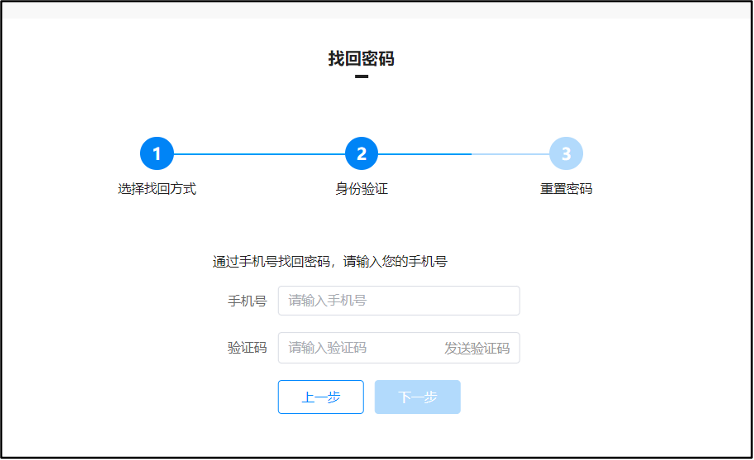The image size is (754, 460).
Task: Click progress line between steps 1 and 2
Action: (259, 154)
